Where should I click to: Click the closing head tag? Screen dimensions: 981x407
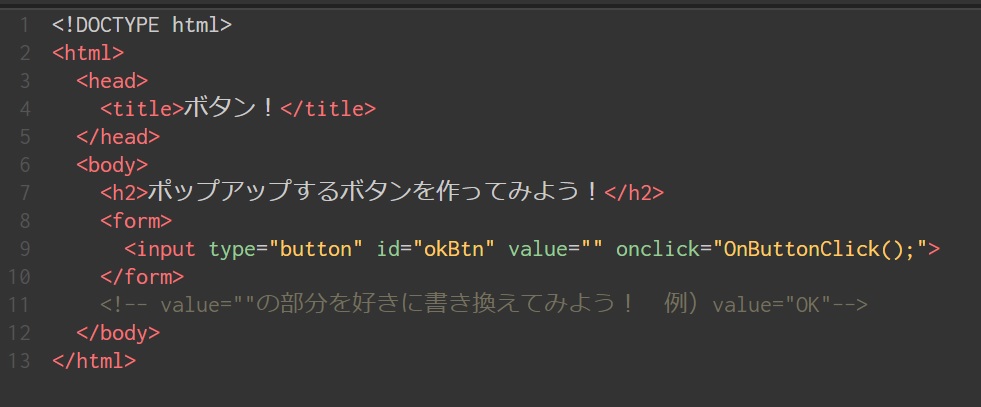[x=118, y=136]
